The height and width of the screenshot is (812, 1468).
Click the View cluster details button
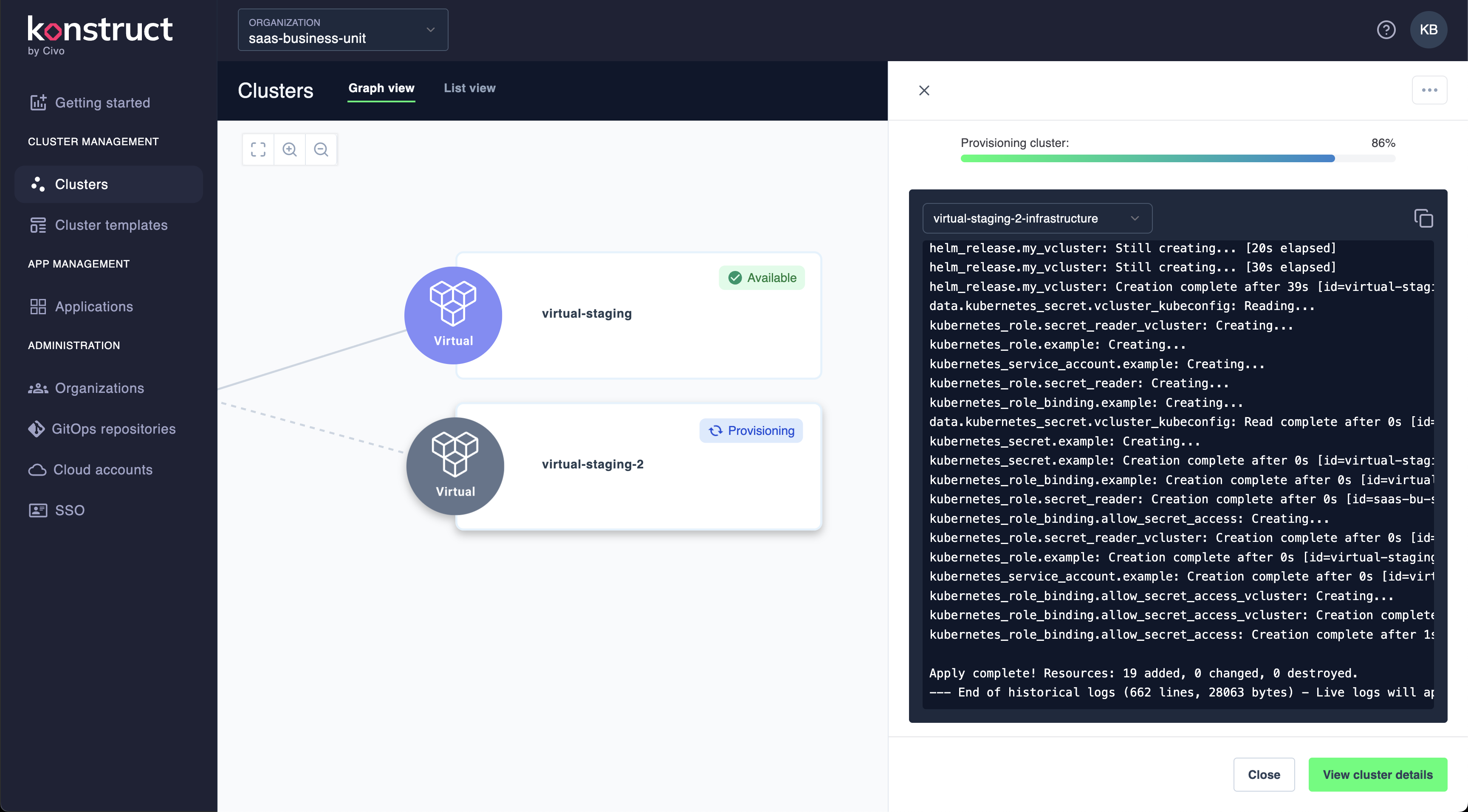click(1378, 774)
